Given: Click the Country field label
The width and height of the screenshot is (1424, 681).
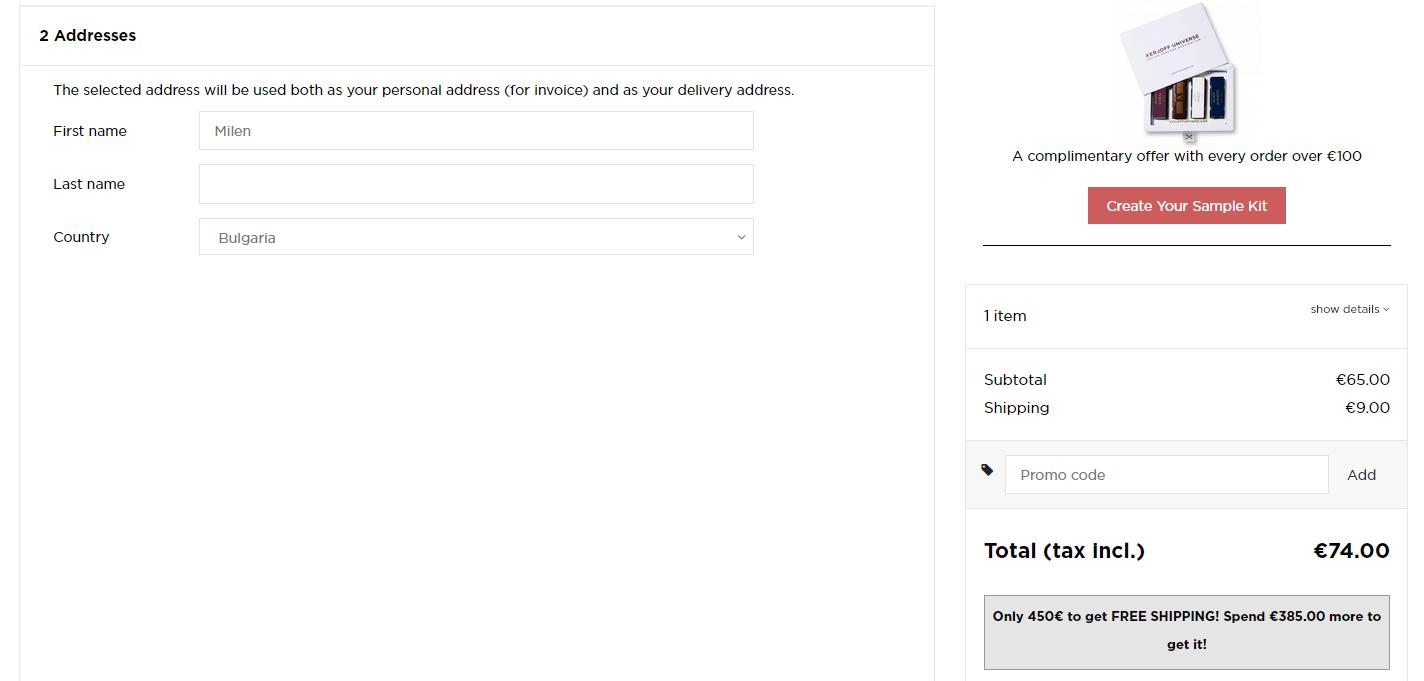Looking at the screenshot, I should [81, 237].
